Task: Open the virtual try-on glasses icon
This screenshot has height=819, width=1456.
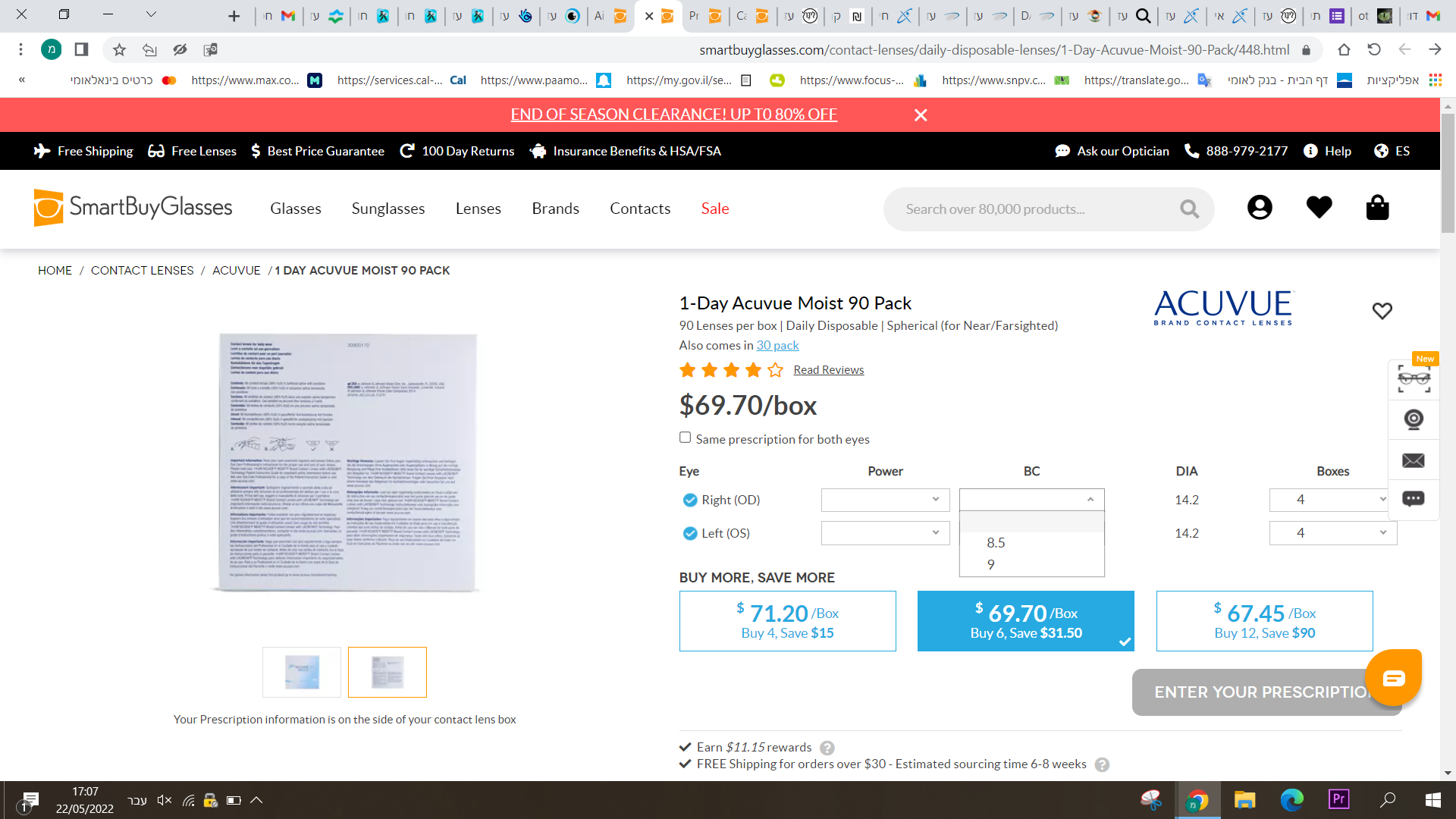Action: click(1414, 378)
